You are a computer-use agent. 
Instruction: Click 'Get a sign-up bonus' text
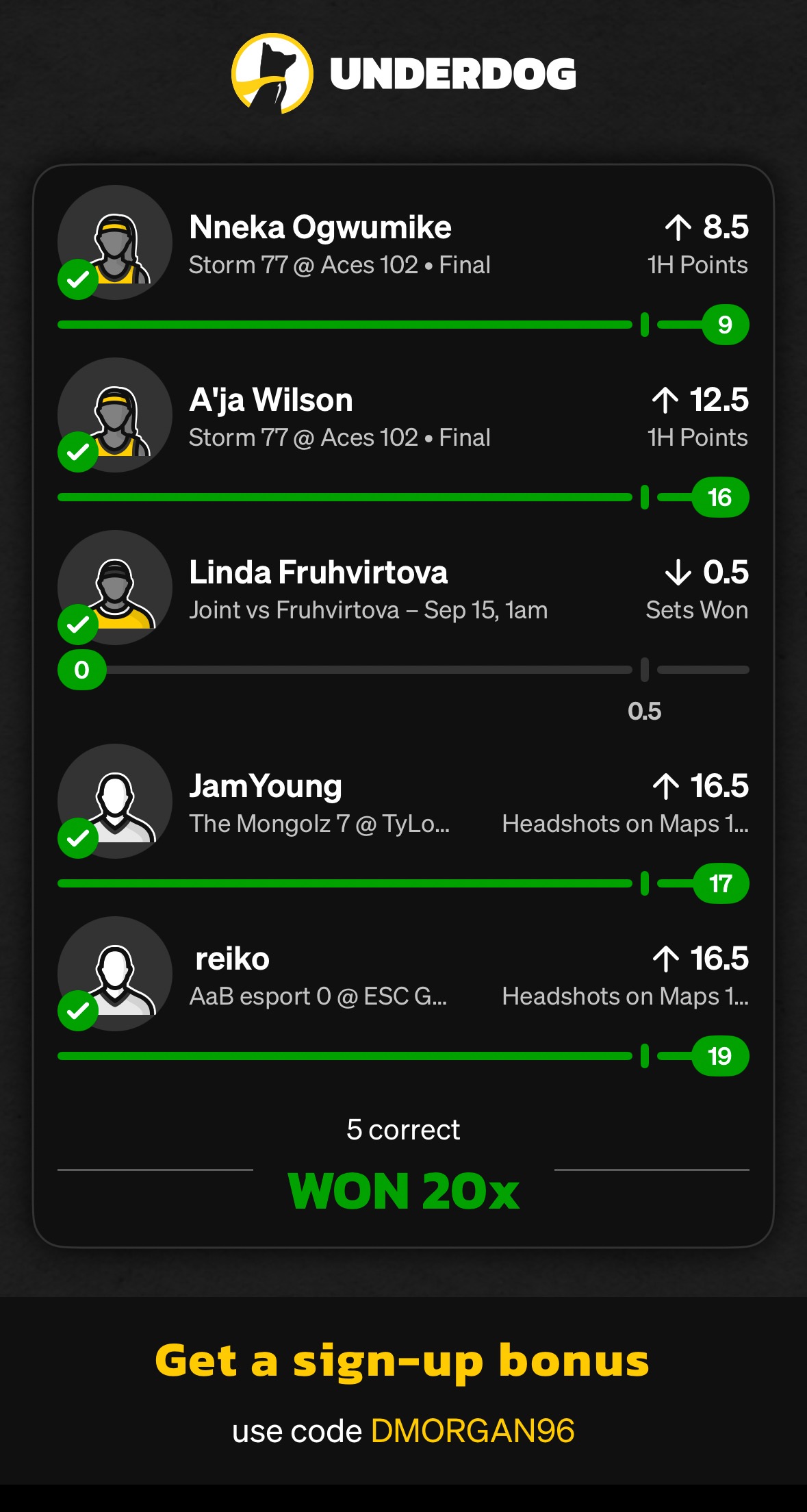coord(402,1361)
